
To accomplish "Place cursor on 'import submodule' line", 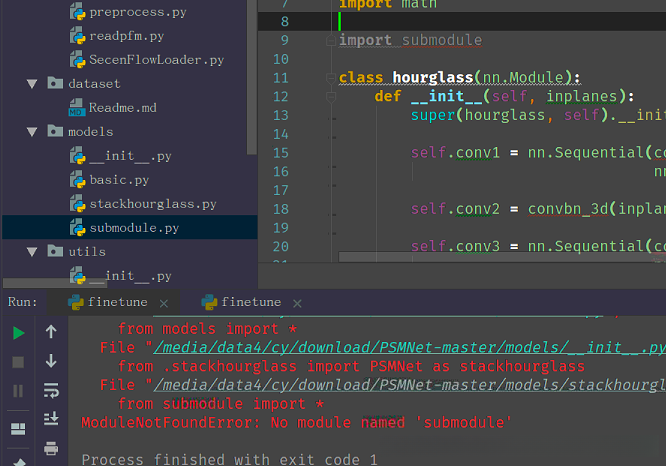I will (410, 40).
